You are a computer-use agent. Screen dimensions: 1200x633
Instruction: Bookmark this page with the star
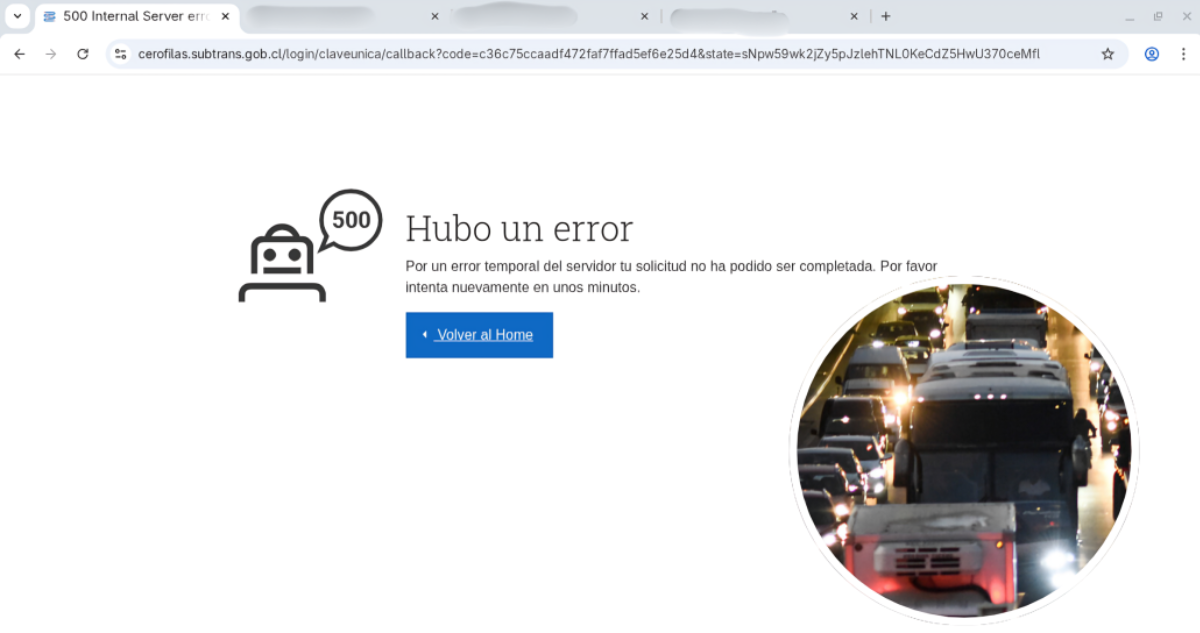click(1107, 54)
